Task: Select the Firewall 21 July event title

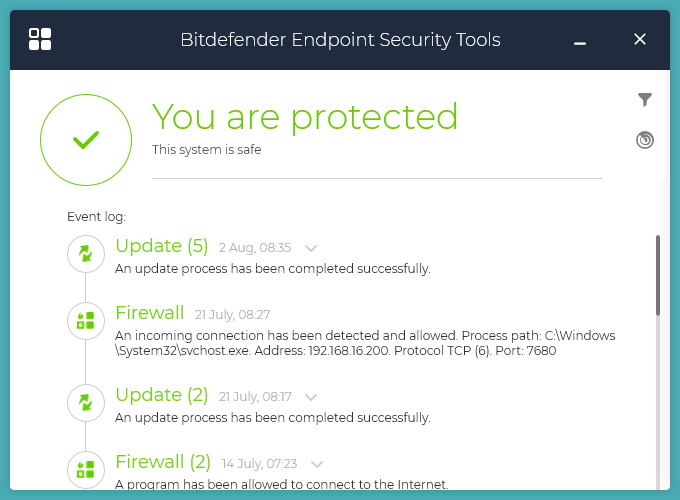Action: pos(150,312)
